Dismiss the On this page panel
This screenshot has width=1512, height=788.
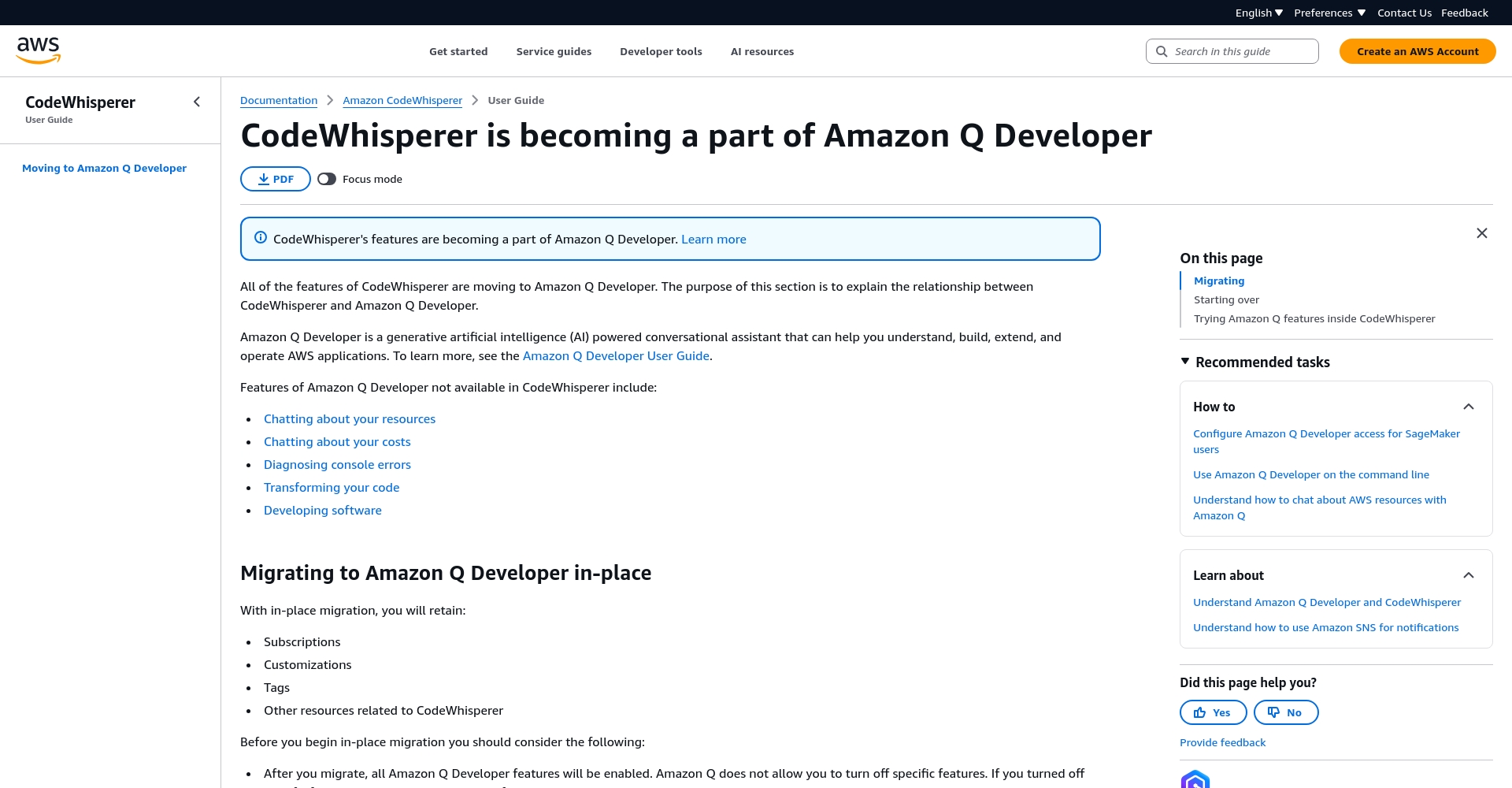coord(1481,233)
